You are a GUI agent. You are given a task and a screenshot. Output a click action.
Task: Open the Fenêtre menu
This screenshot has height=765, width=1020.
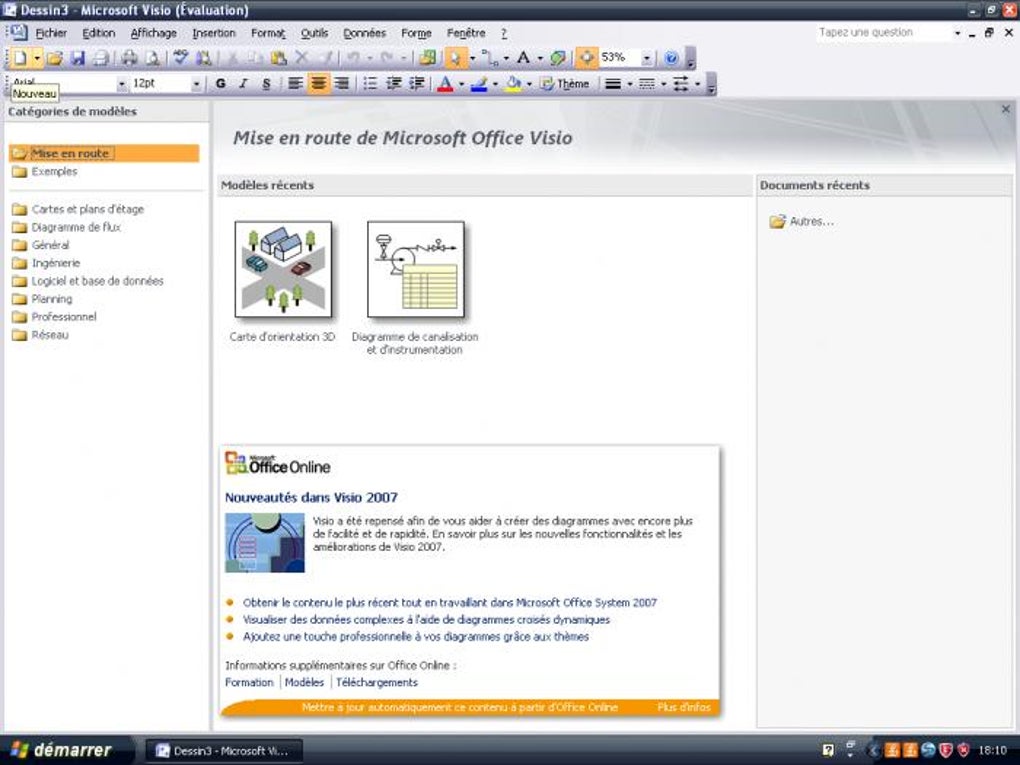(466, 33)
